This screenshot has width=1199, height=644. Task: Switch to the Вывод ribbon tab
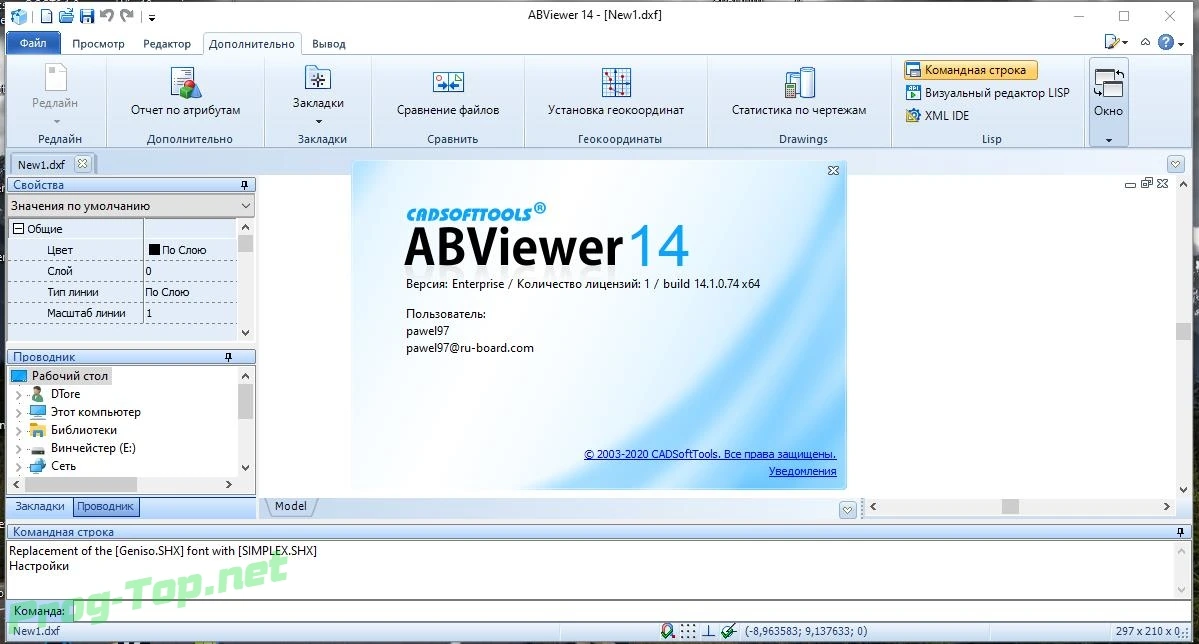[x=329, y=44]
